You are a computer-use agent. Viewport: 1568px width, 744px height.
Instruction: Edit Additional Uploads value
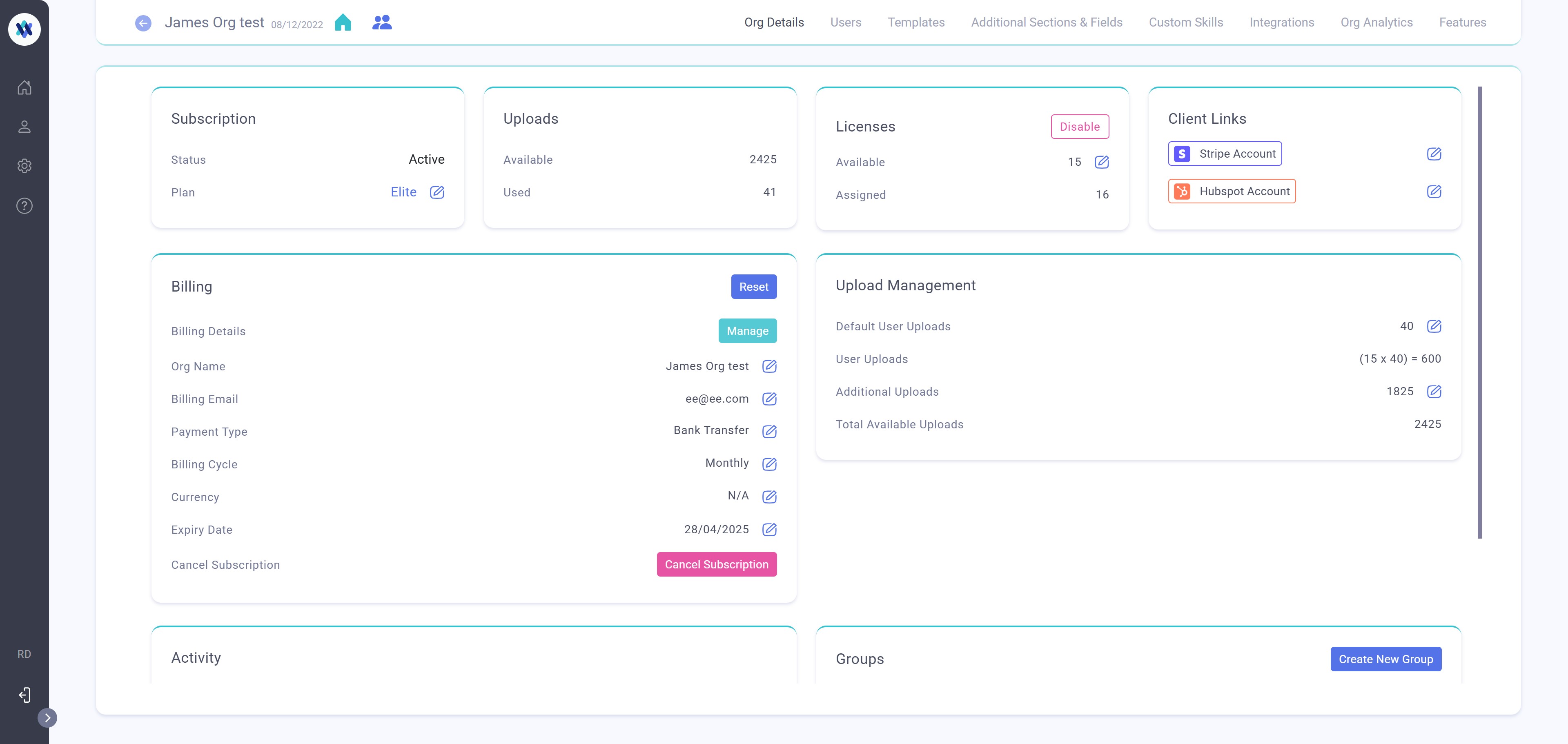(x=1434, y=392)
